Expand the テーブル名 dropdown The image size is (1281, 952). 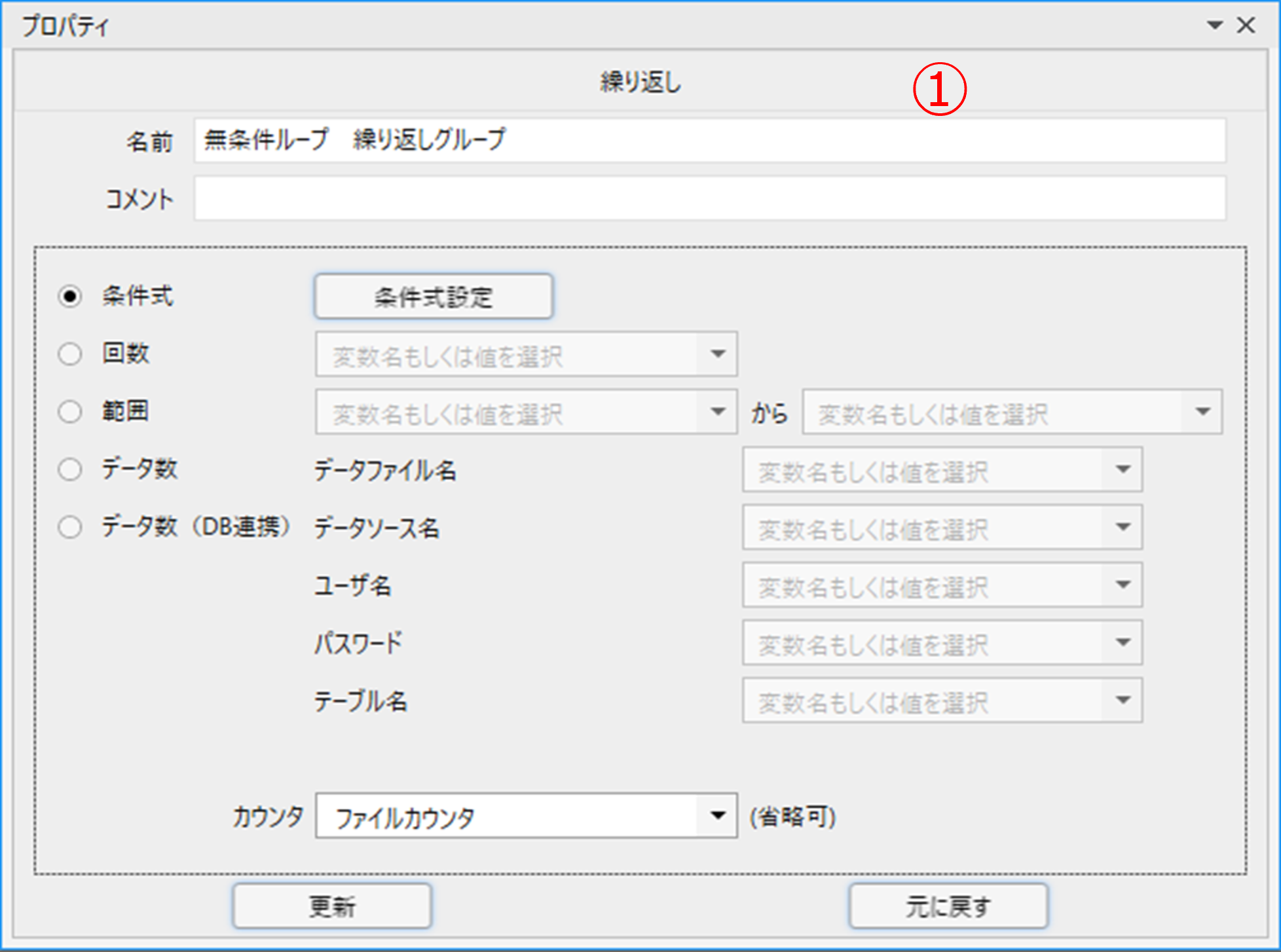(x=1123, y=700)
